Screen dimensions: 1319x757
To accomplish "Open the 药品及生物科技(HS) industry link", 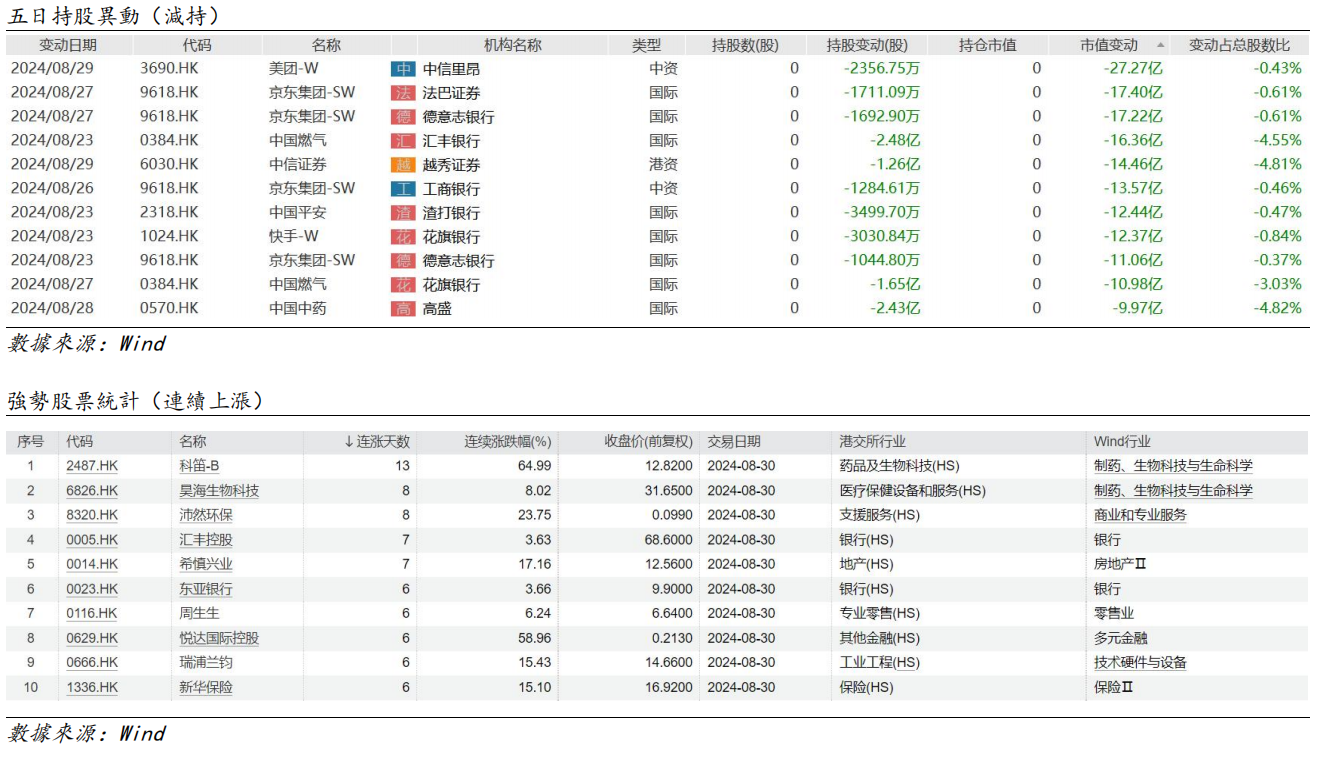I will coord(900,466).
